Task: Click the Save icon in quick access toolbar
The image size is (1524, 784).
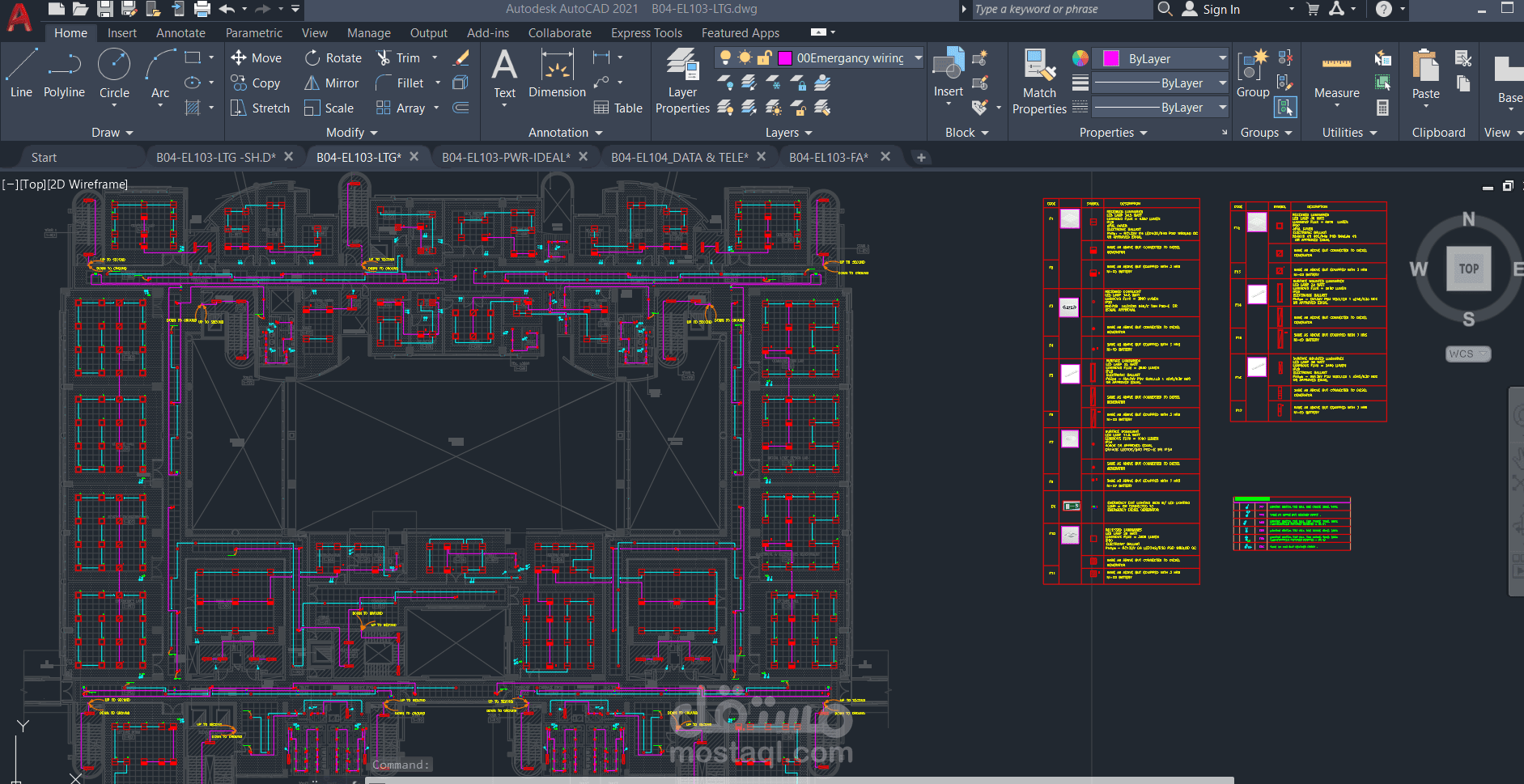Action: point(104,9)
